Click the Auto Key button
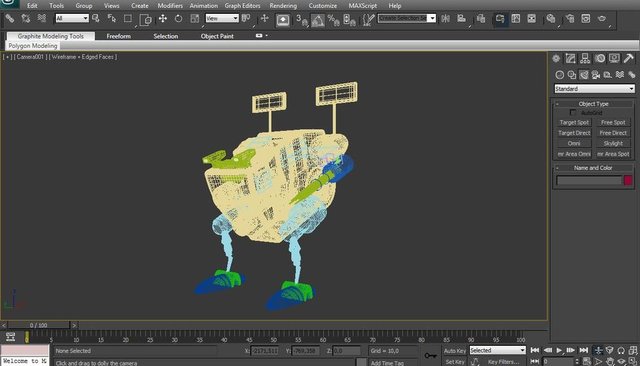Image resolution: width=640 pixels, height=366 pixels. tap(455, 350)
